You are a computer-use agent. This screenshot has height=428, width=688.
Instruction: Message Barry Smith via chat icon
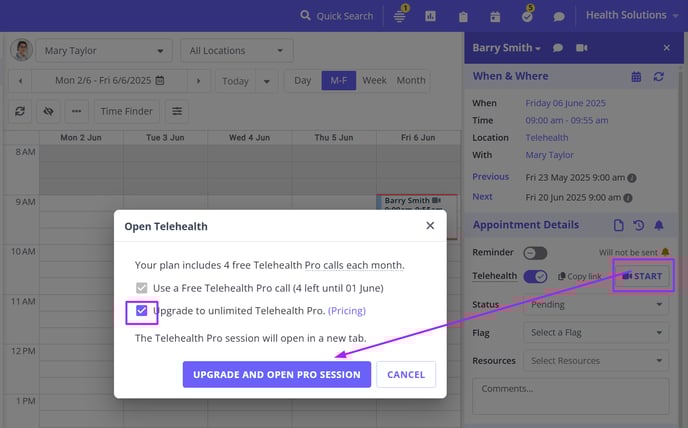coord(558,48)
